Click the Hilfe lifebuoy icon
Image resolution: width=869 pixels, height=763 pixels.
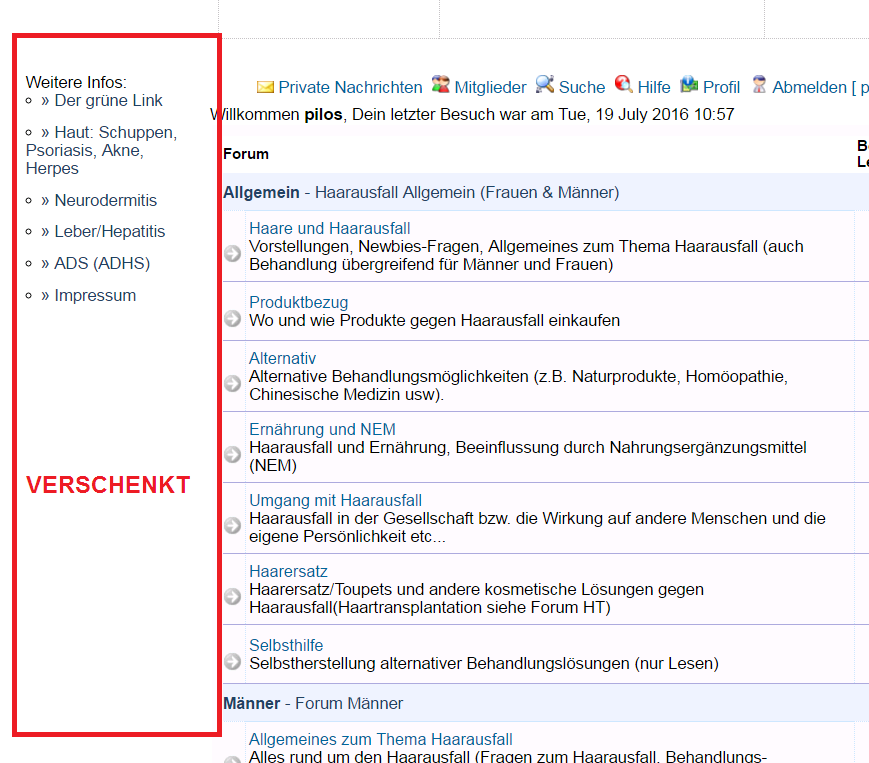pyautogui.click(x=624, y=85)
